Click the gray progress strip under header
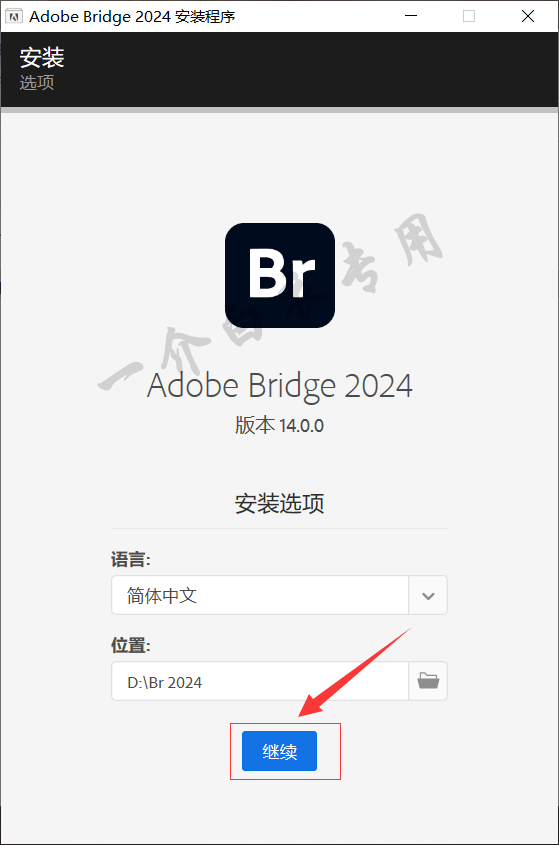 (279, 110)
